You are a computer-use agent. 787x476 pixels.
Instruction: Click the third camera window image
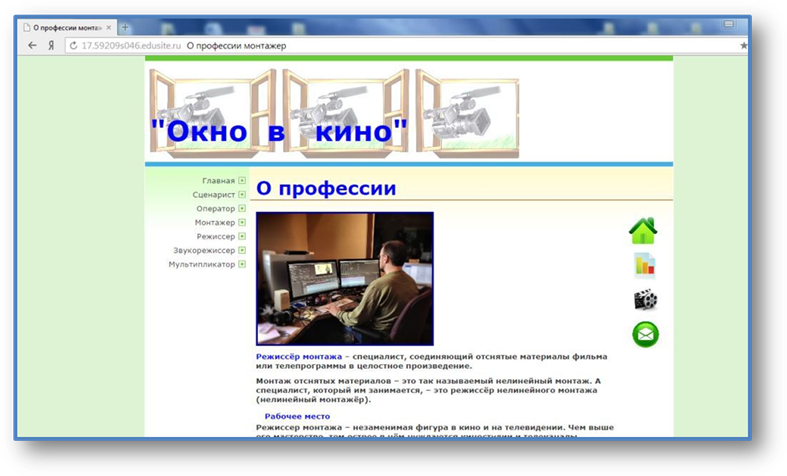pyautogui.click(x=467, y=113)
